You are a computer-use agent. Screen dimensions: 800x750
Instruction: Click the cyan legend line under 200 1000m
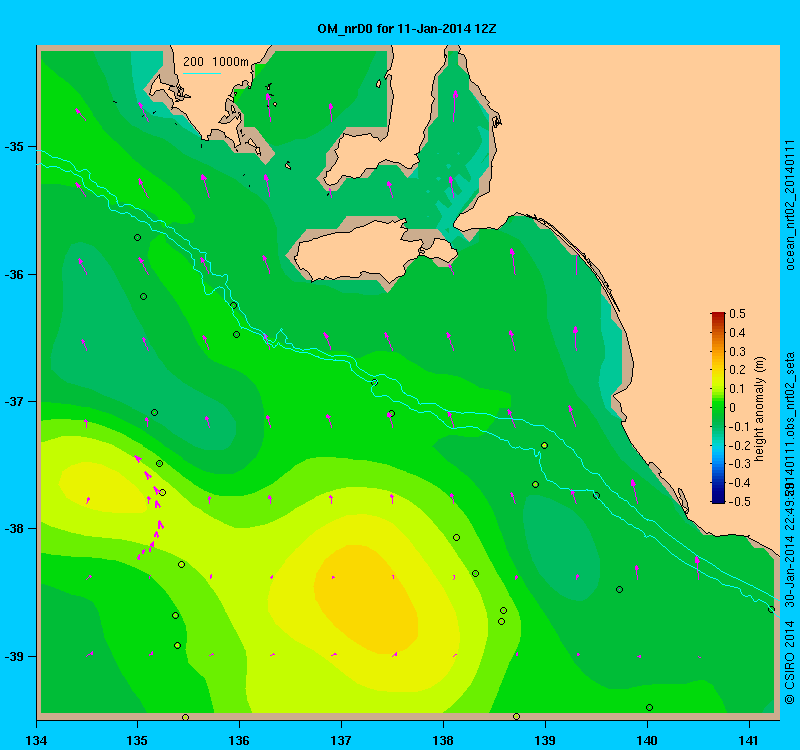pyautogui.click(x=202, y=73)
